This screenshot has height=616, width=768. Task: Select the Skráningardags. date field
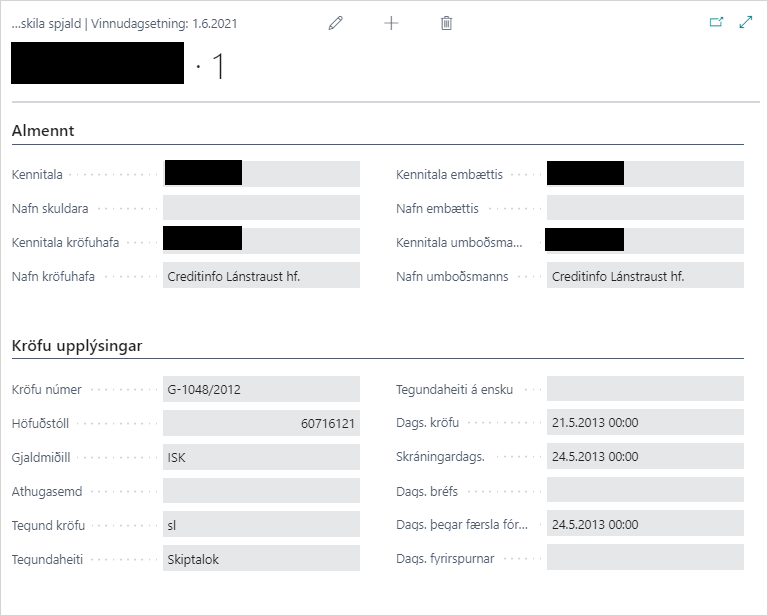point(645,457)
